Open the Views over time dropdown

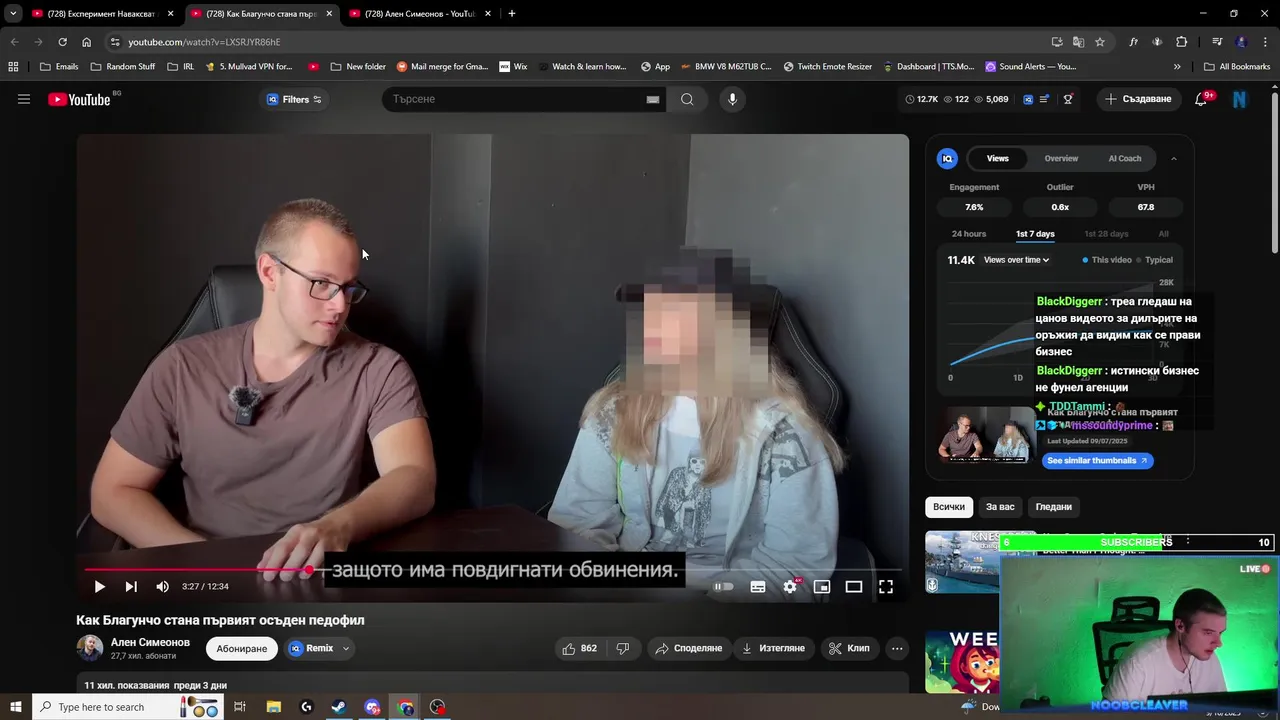(x=1016, y=260)
